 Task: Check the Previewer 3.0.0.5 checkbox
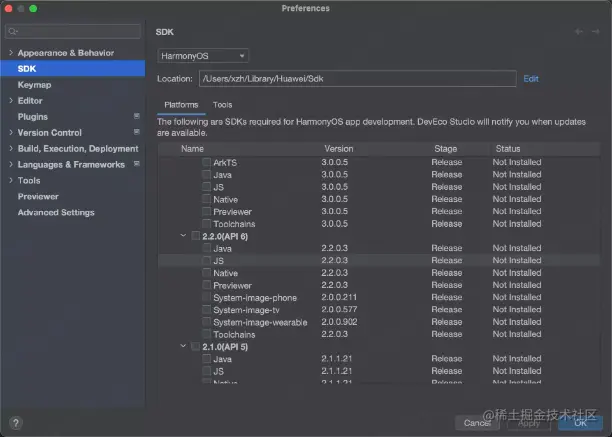coord(206,211)
